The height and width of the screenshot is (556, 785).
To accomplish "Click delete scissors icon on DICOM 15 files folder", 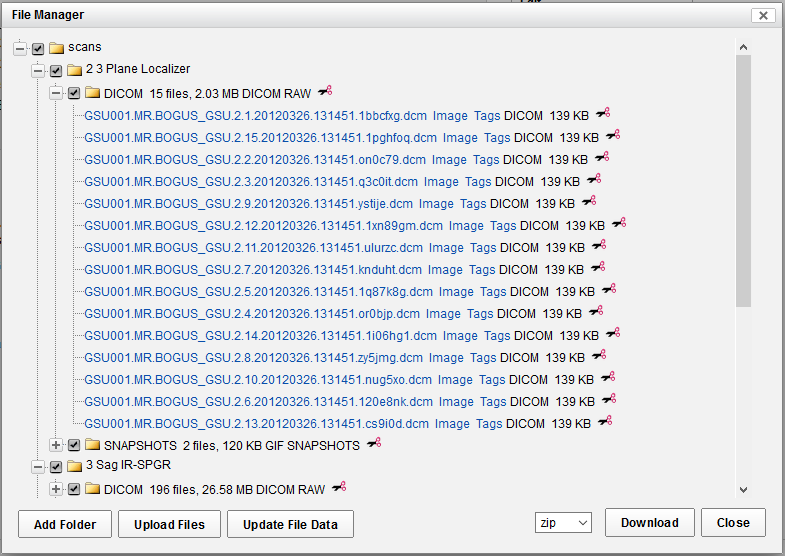I will [324, 93].
